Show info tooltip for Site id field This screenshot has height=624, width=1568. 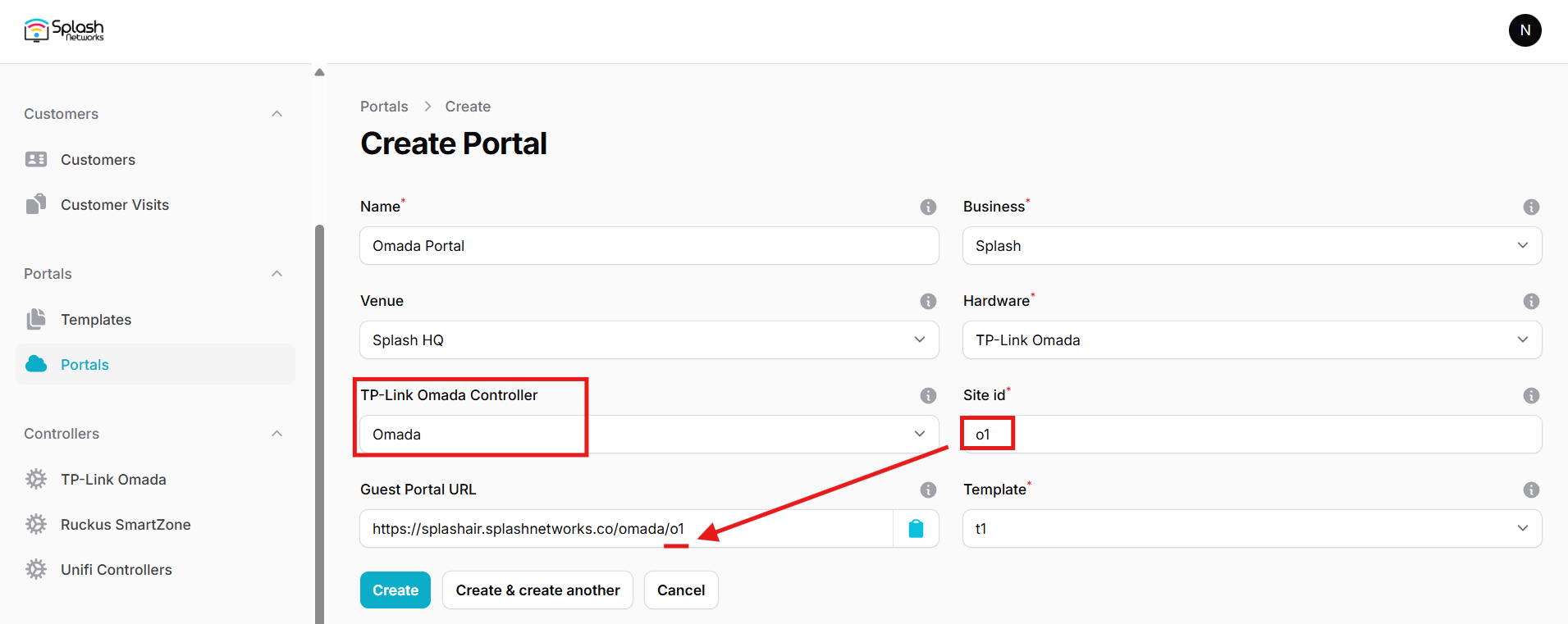pos(1531,395)
